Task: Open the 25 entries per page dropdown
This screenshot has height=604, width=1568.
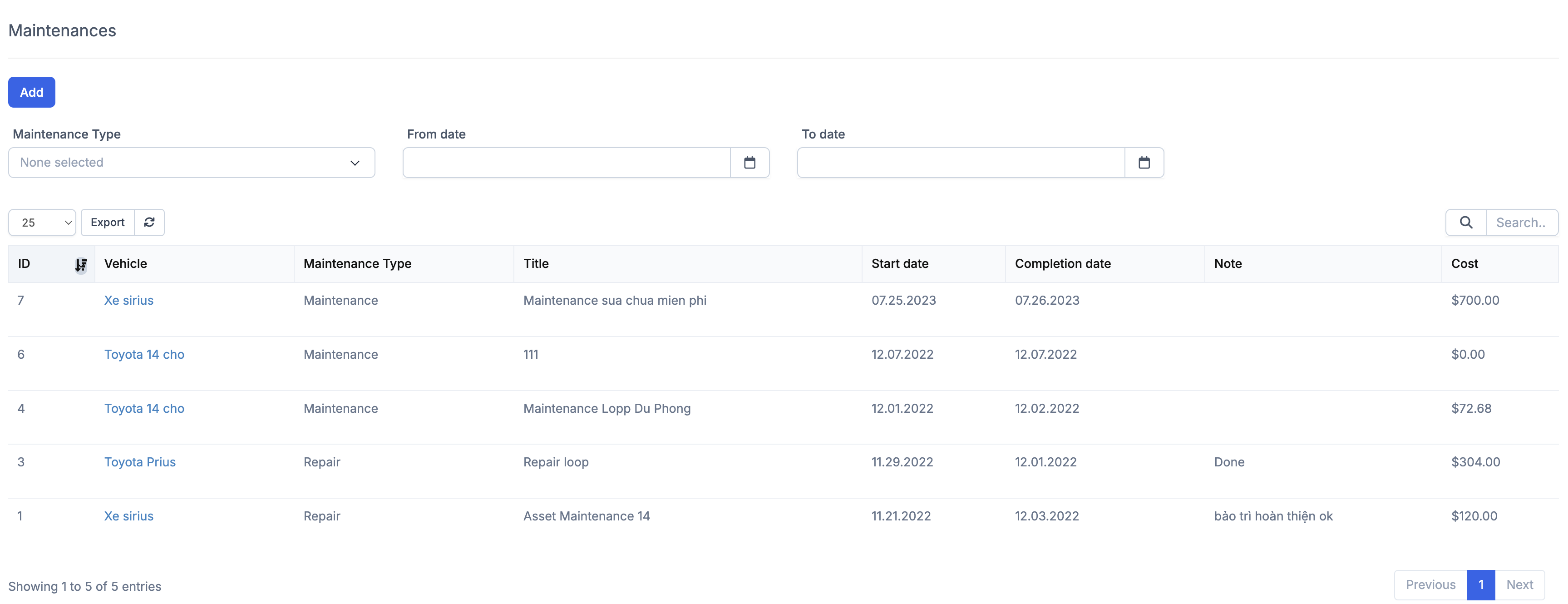Action: tap(42, 222)
